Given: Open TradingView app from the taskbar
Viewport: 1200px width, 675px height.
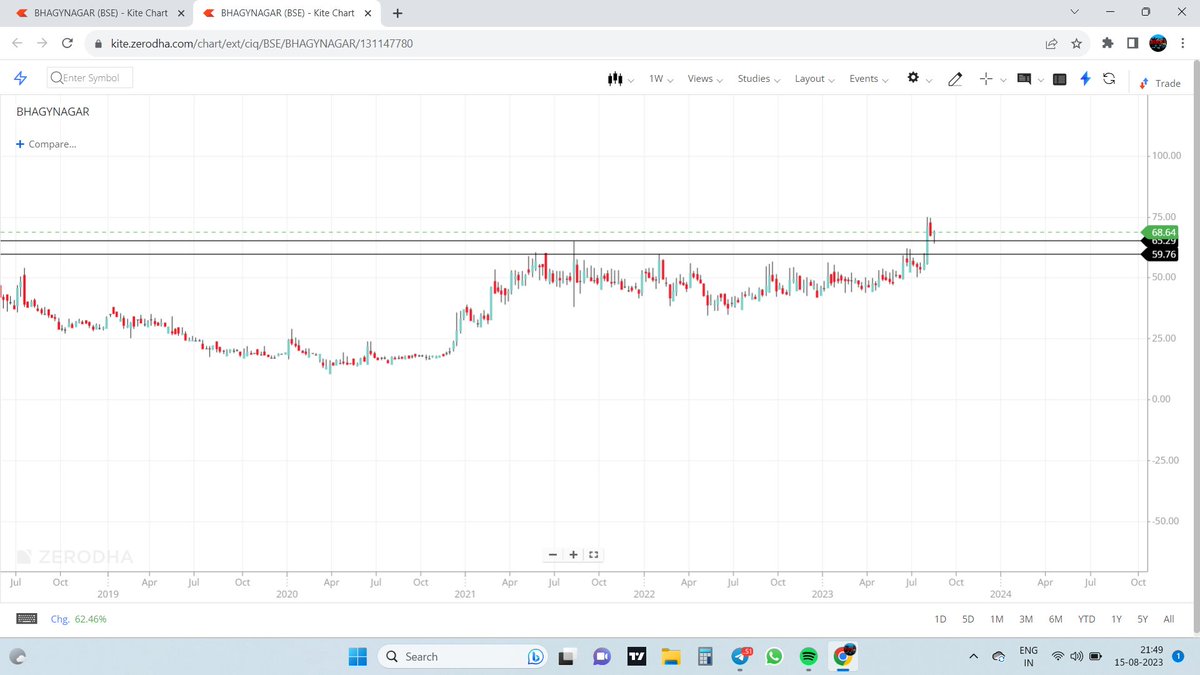Looking at the screenshot, I should tap(636, 657).
